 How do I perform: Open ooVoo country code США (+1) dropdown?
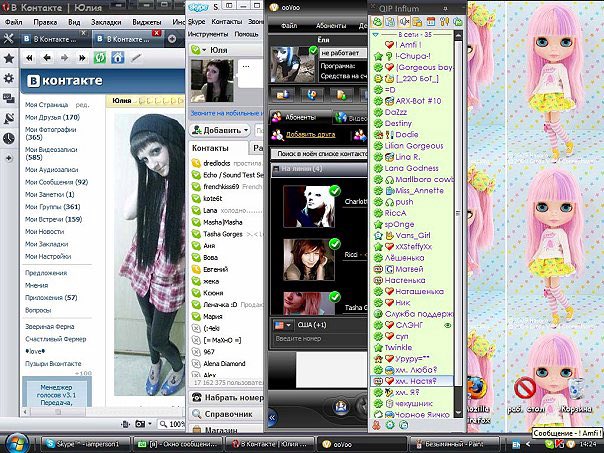point(282,325)
